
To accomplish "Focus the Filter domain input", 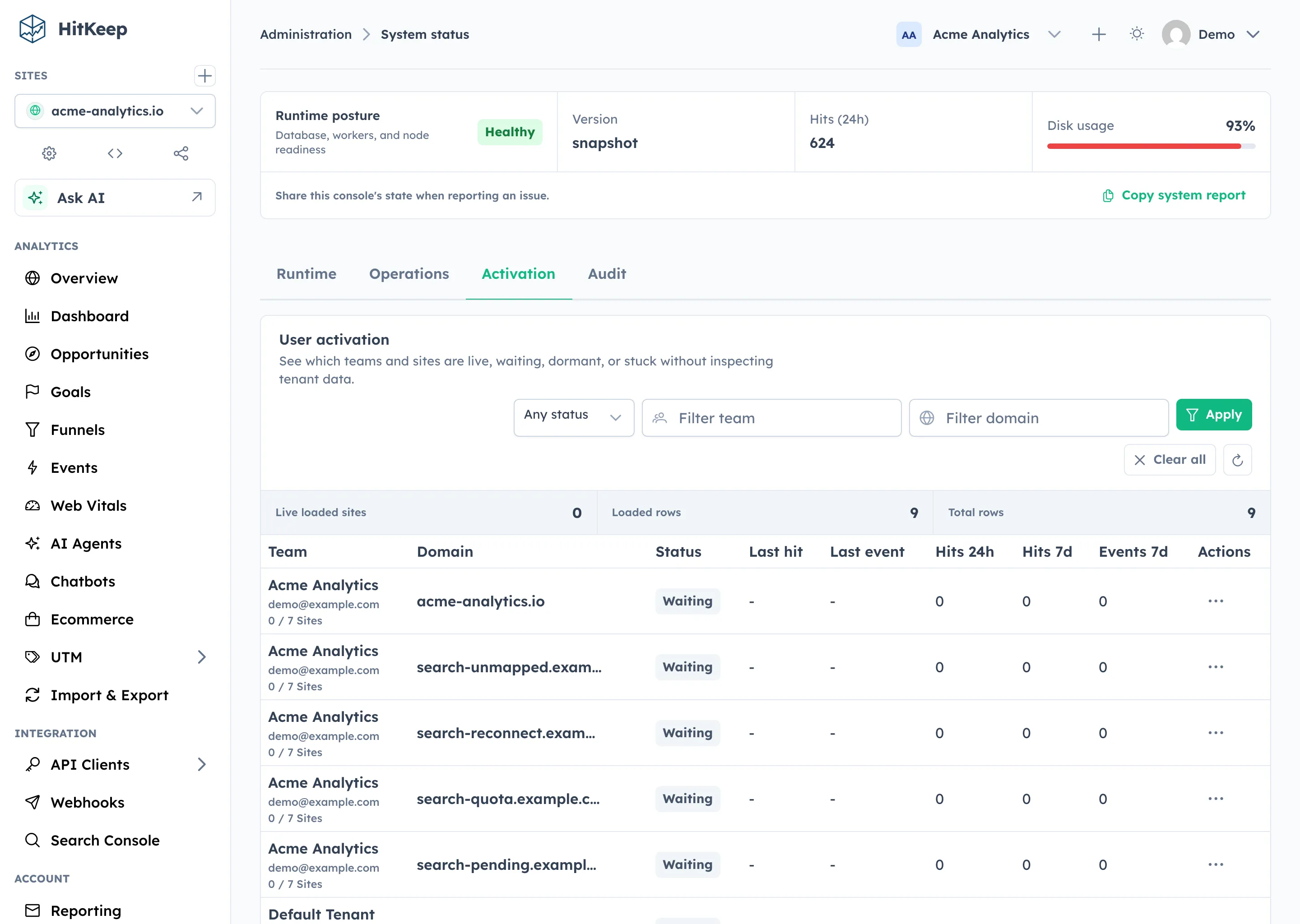I will (1038, 418).
